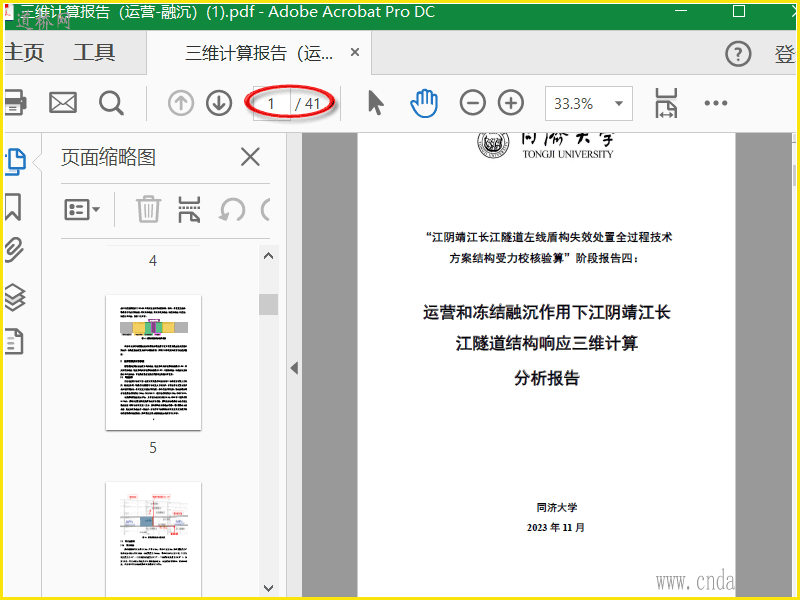Close the 三维计算报告 document tab
Image resolution: width=800 pixels, height=600 pixels.
coord(355,52)
